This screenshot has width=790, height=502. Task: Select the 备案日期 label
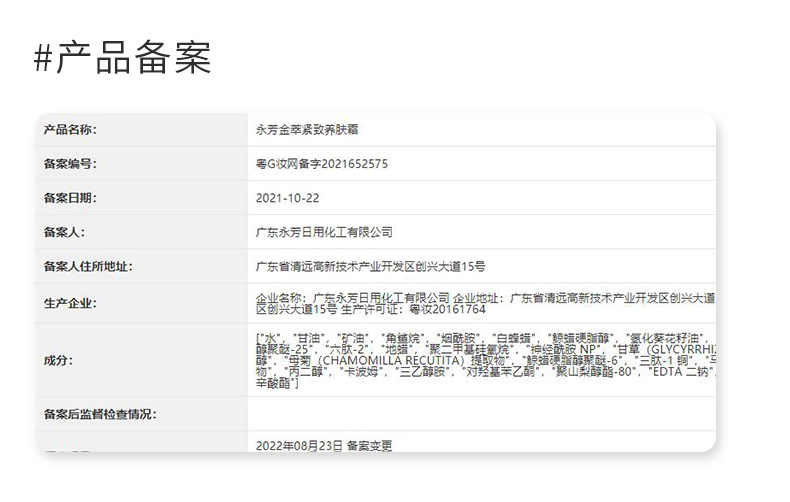[x=70, y=198]
